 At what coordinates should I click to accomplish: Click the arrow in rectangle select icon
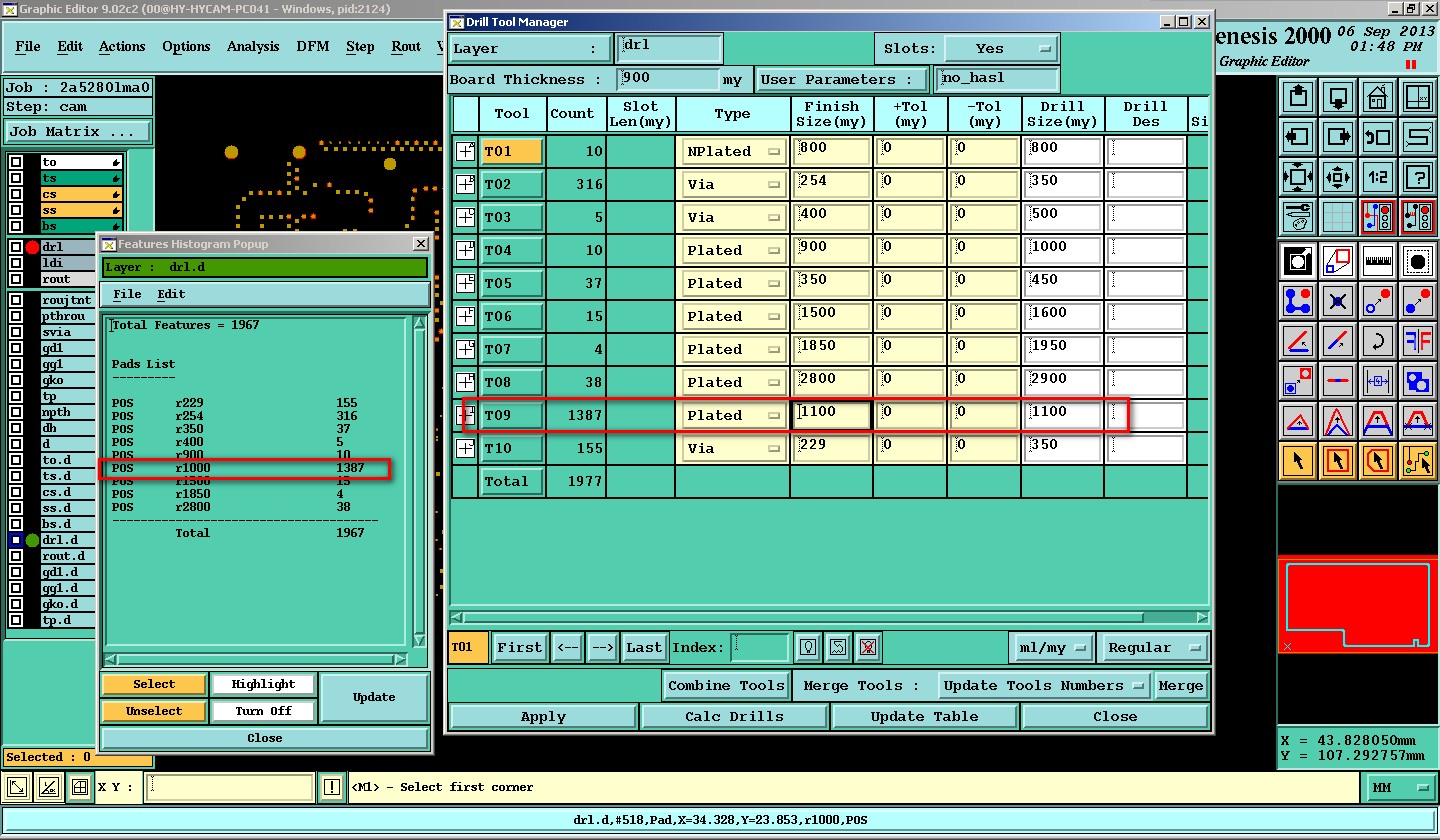tap(1338, 461)
